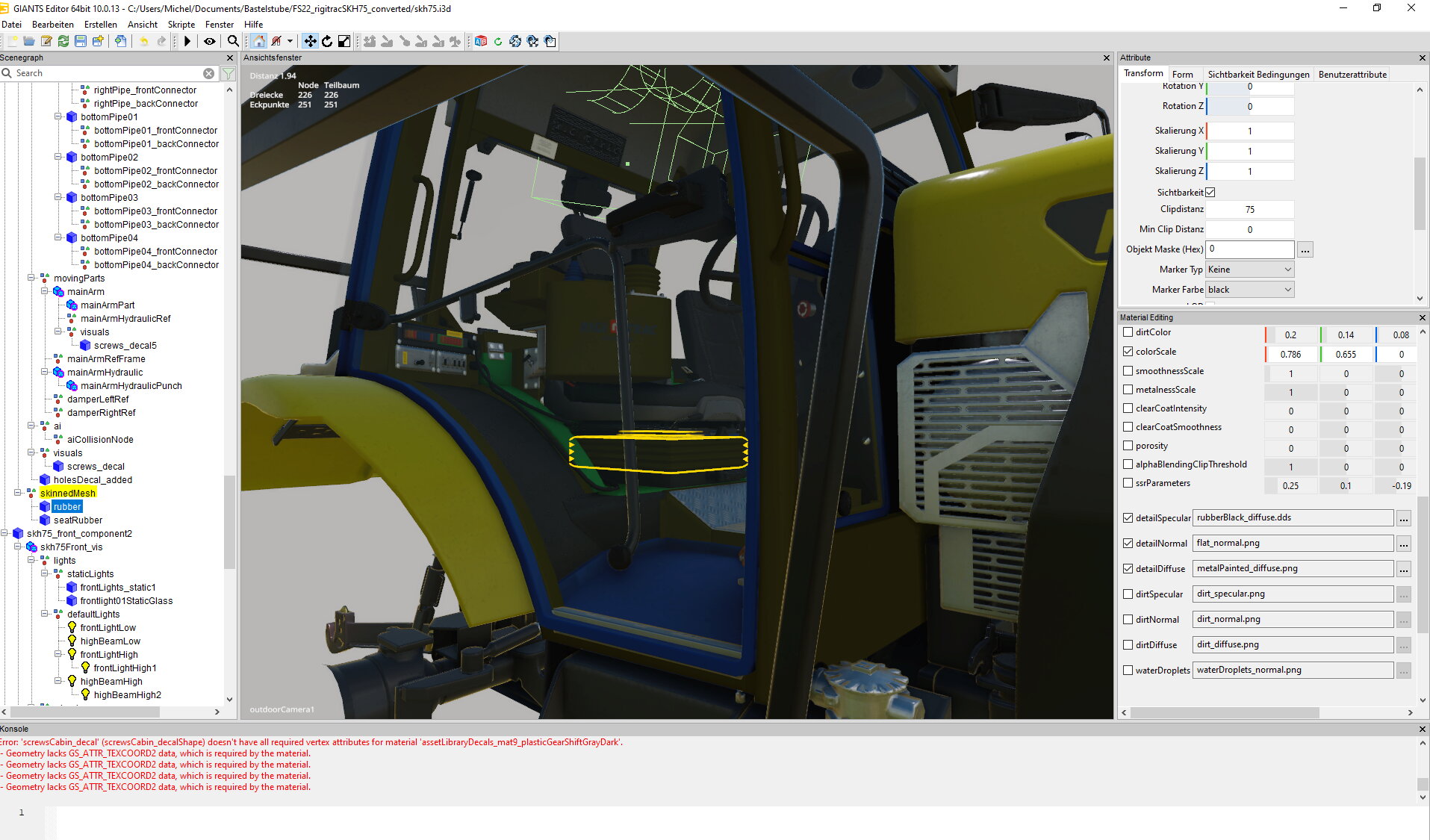Open the Datei menu
The image size is (1430, 840).
point(12,24)
